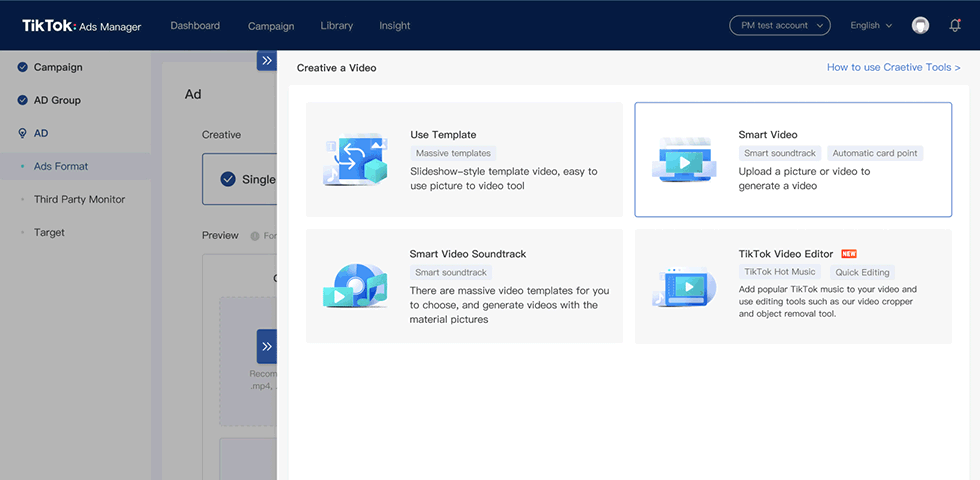The width and height of the screenshot is (980, 480).
Task: Click the AD step lightbulb icon
Action: [22, 133]
